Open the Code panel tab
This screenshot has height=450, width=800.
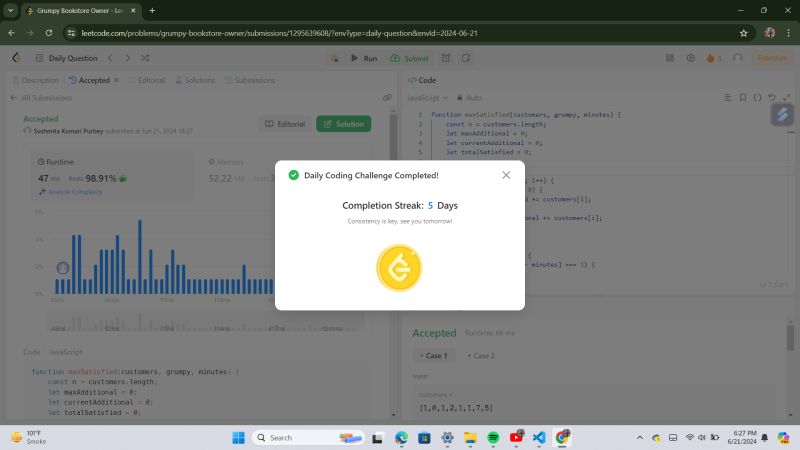coord(422,80)
